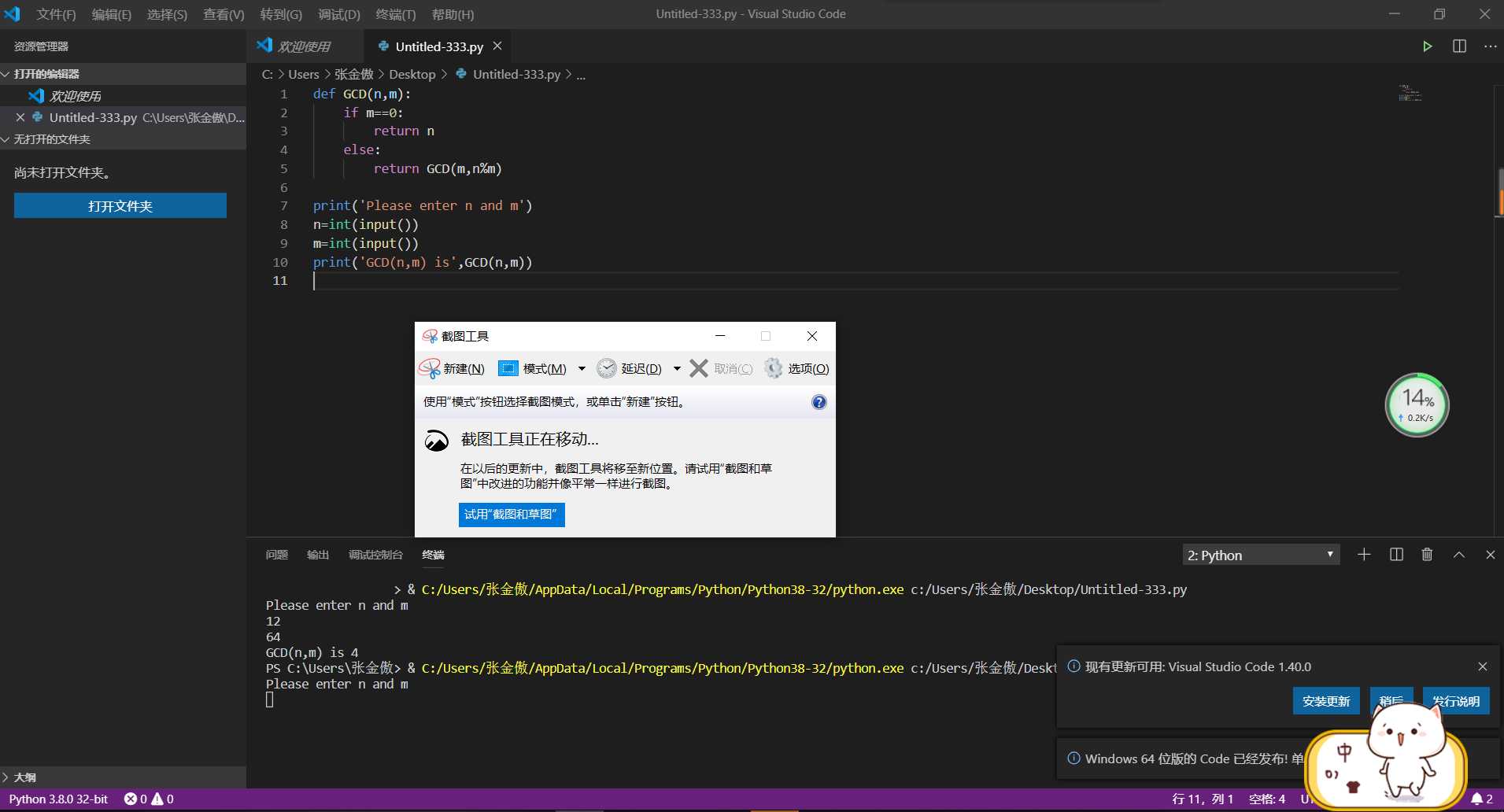
Task: Open the terminal selector '2: Python' dropdown
Action: tap(1262, 555)
